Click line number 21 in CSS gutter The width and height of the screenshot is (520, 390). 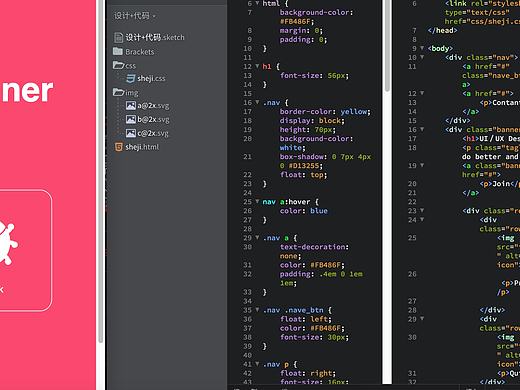pos(247,157)
